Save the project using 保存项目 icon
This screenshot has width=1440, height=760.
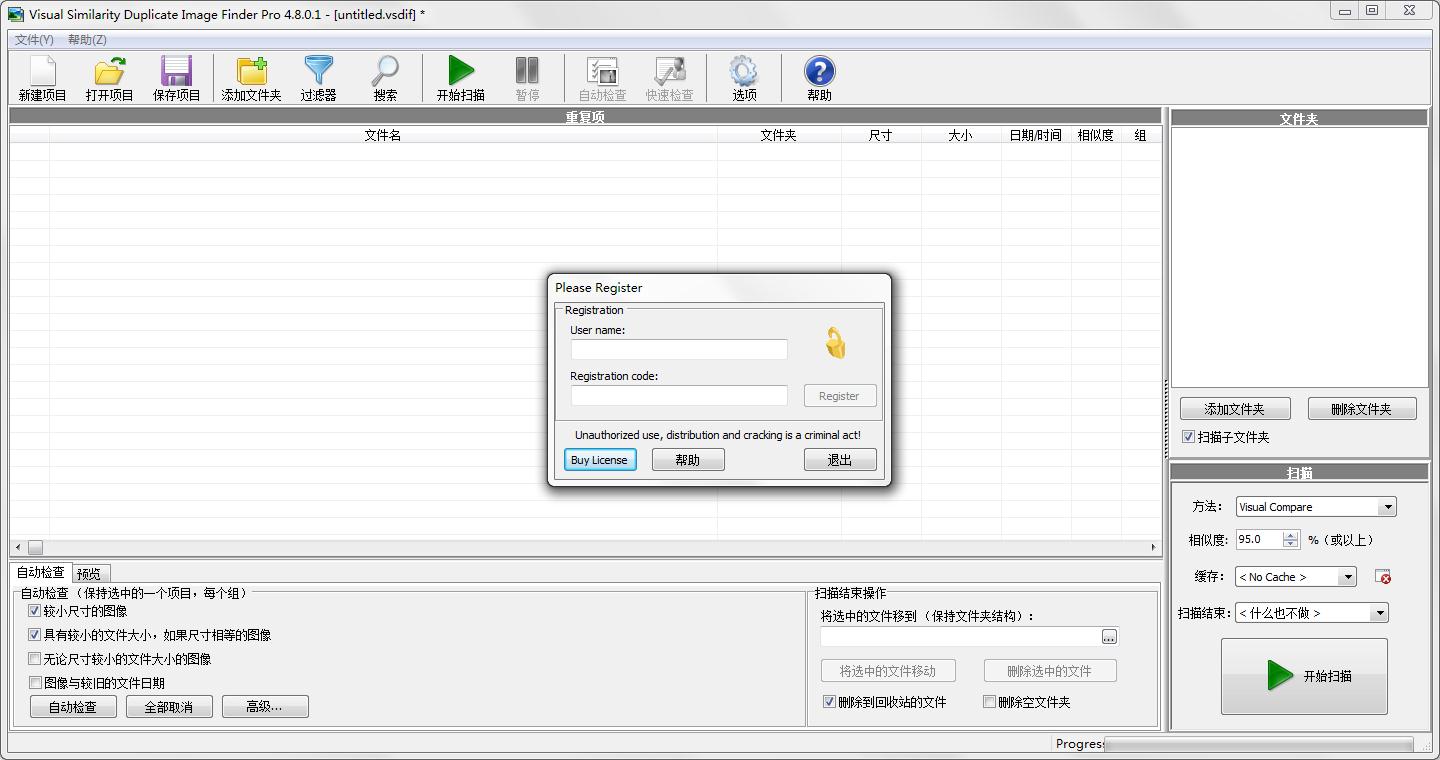click(176, 78)
